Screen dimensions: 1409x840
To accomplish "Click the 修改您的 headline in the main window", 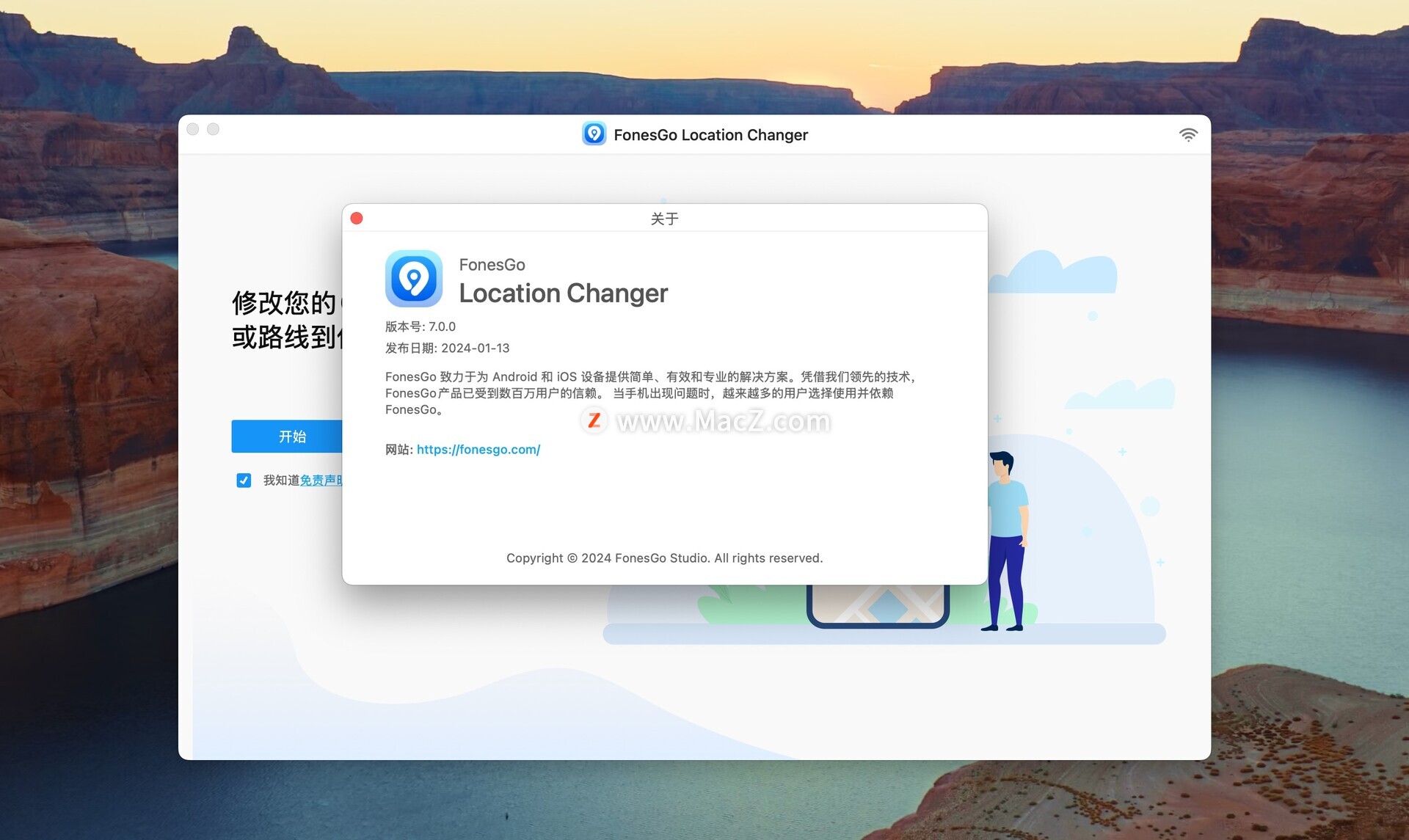I will coord(285,302).
